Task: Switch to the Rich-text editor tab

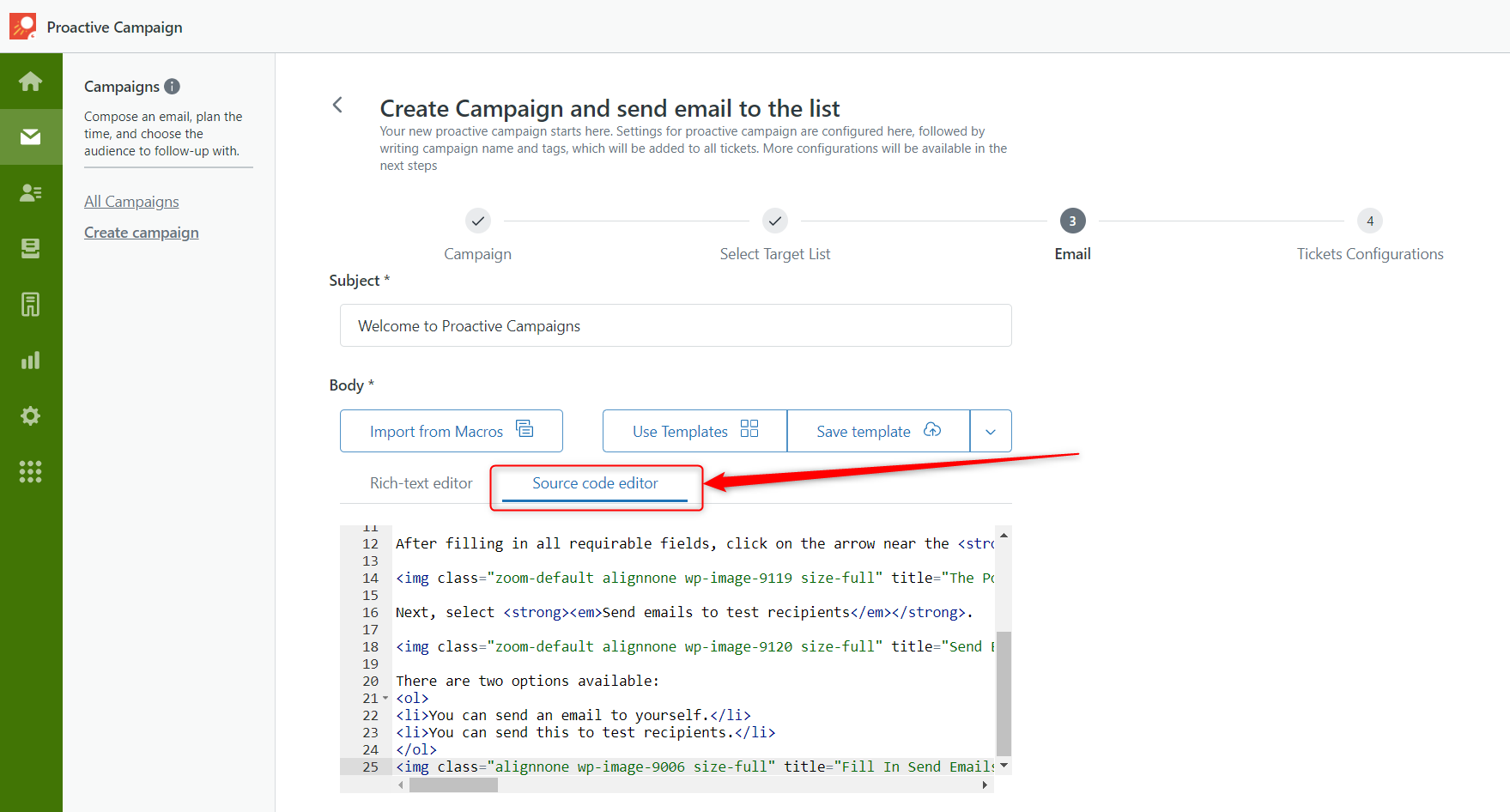Action: pos(421,483)
